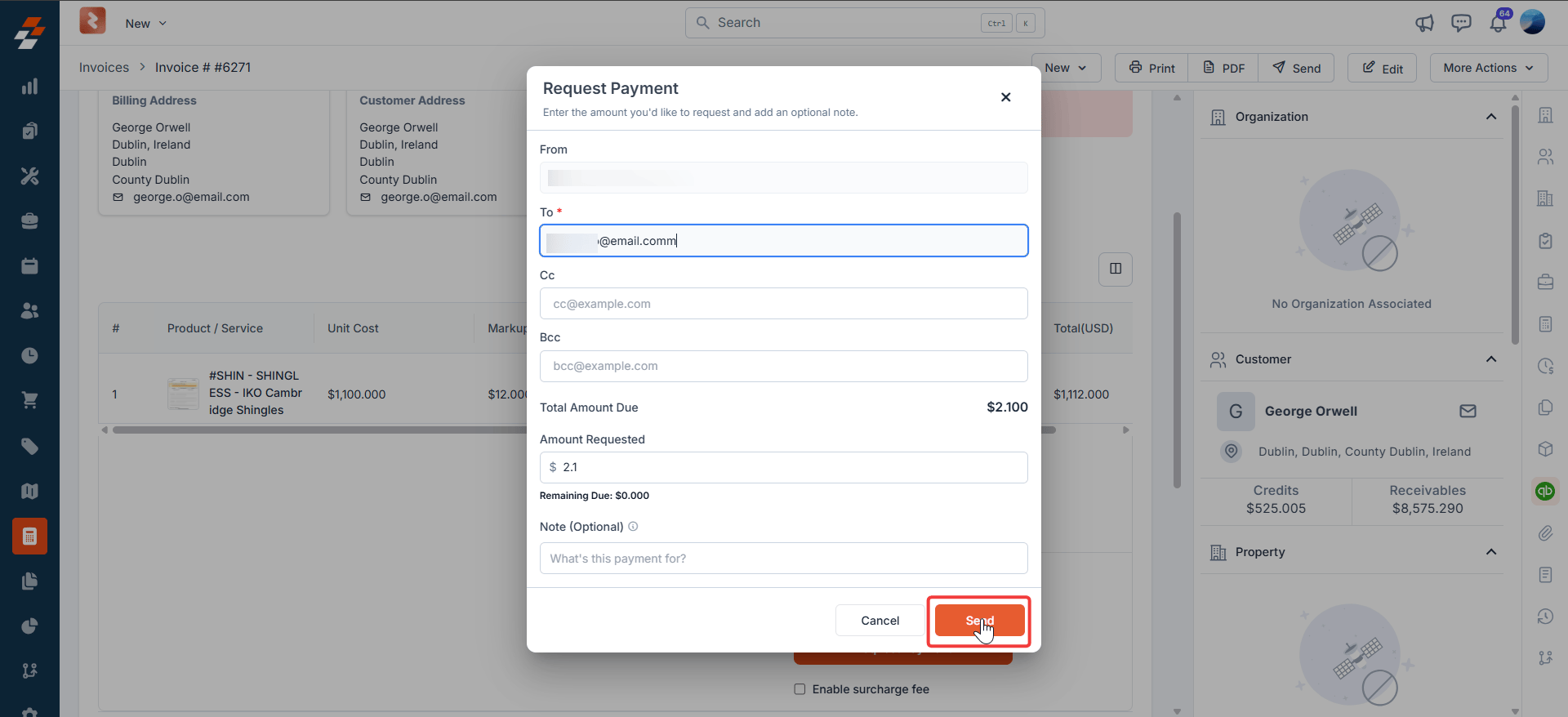Click the PDF button
The height and width of the screenshot is (717, 1568).
pos(1223,68)
